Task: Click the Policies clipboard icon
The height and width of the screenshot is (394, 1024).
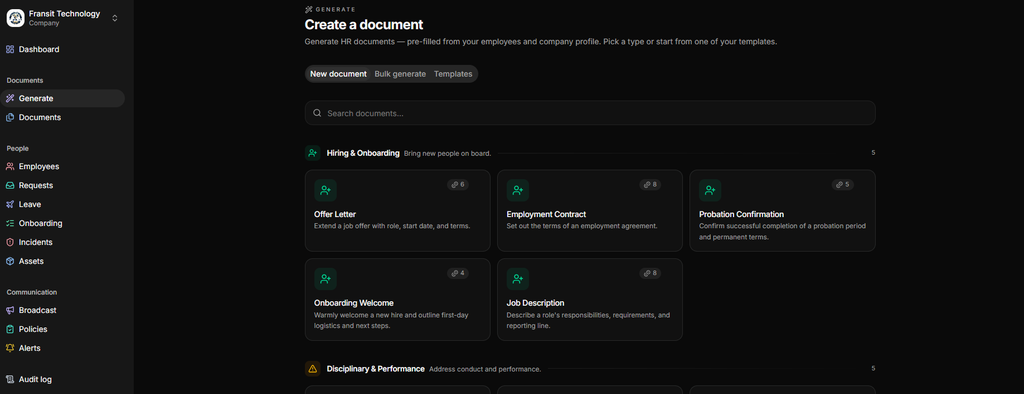Action: coord(10,329)
